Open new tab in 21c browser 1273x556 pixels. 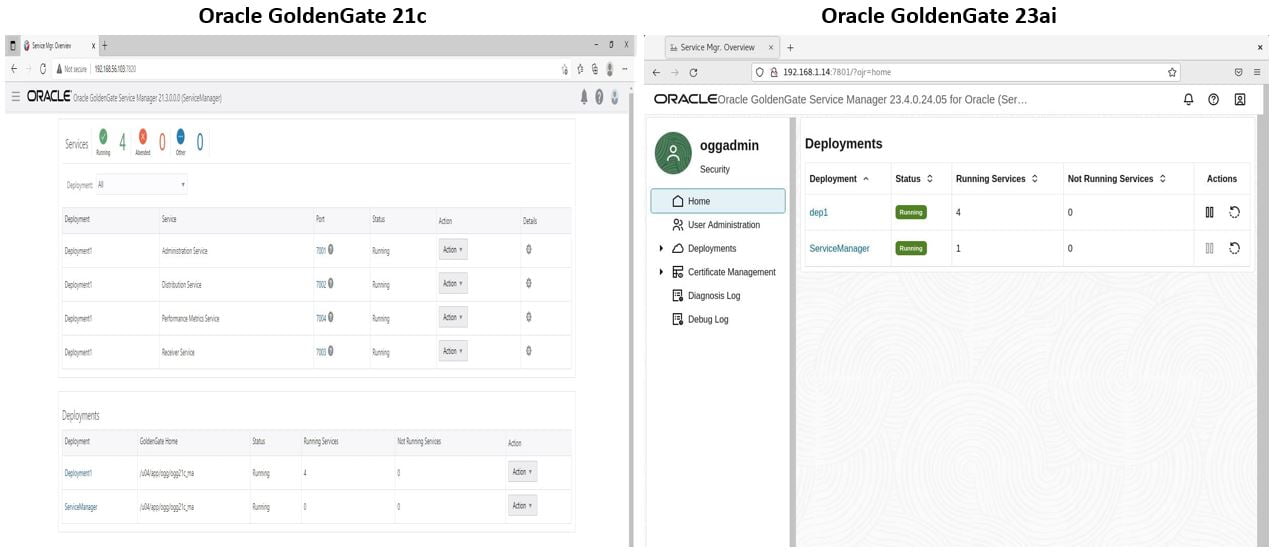105,46
